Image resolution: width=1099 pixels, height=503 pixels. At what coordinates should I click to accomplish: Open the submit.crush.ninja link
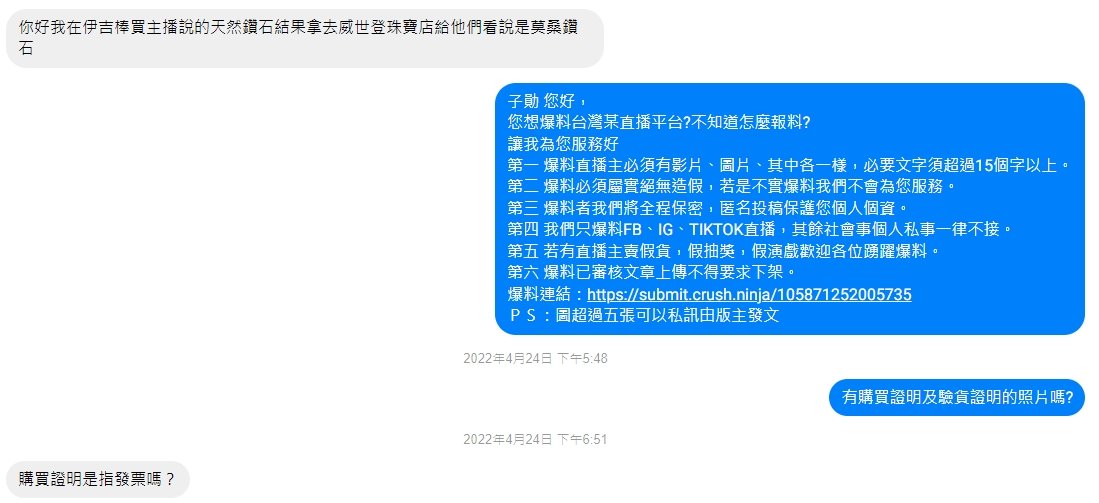click(x=749, y=294)
